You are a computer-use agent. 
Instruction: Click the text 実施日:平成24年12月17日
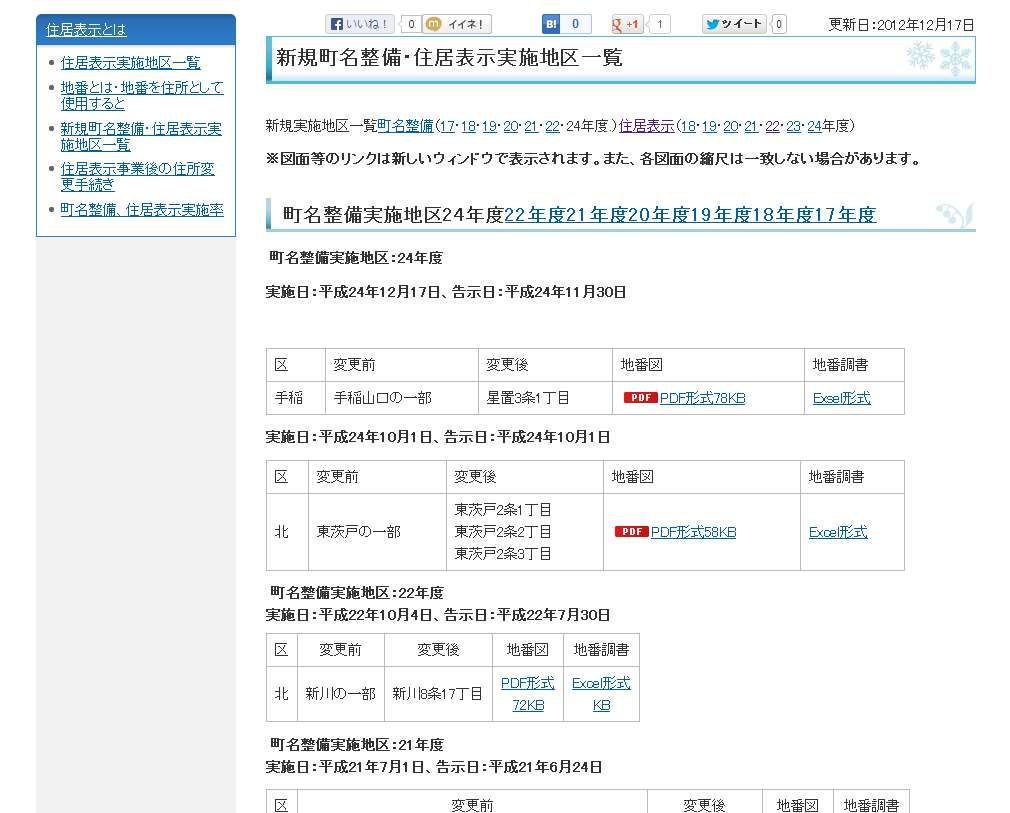(353, 292)
